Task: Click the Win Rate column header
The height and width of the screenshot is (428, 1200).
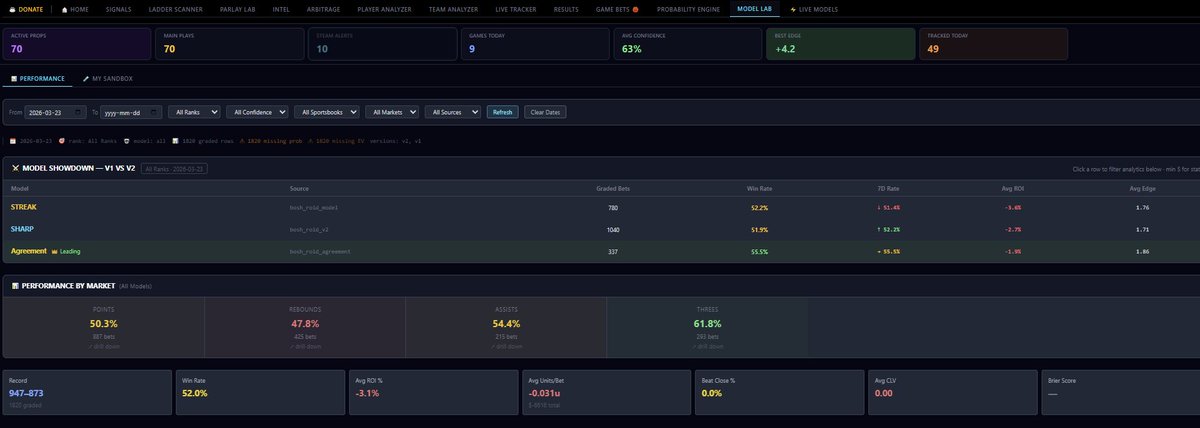Action: tap(760, 188)
